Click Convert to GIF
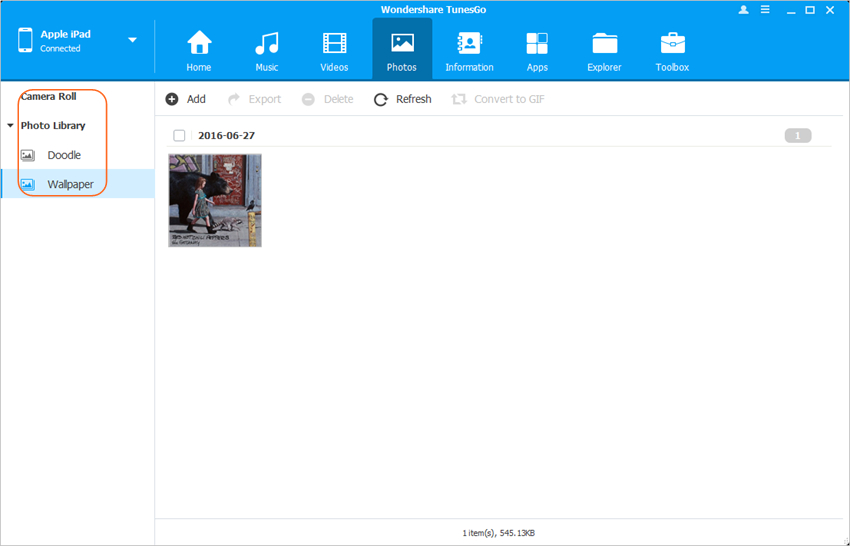 click(498, 99)
